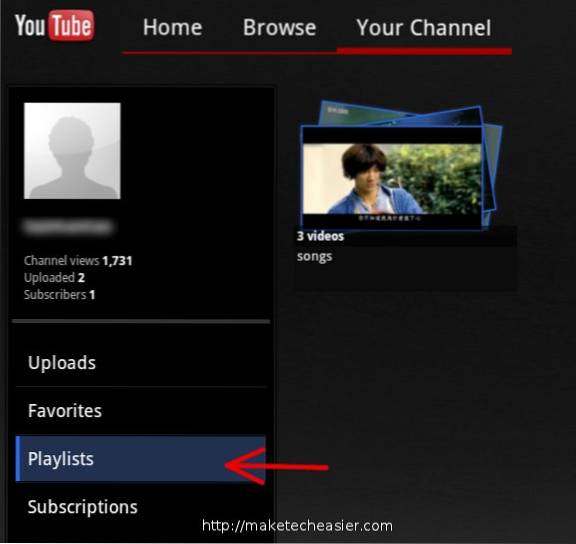Screen dimensions: 576x544
Task: Open the Browse tab
Action: (279, 28)
